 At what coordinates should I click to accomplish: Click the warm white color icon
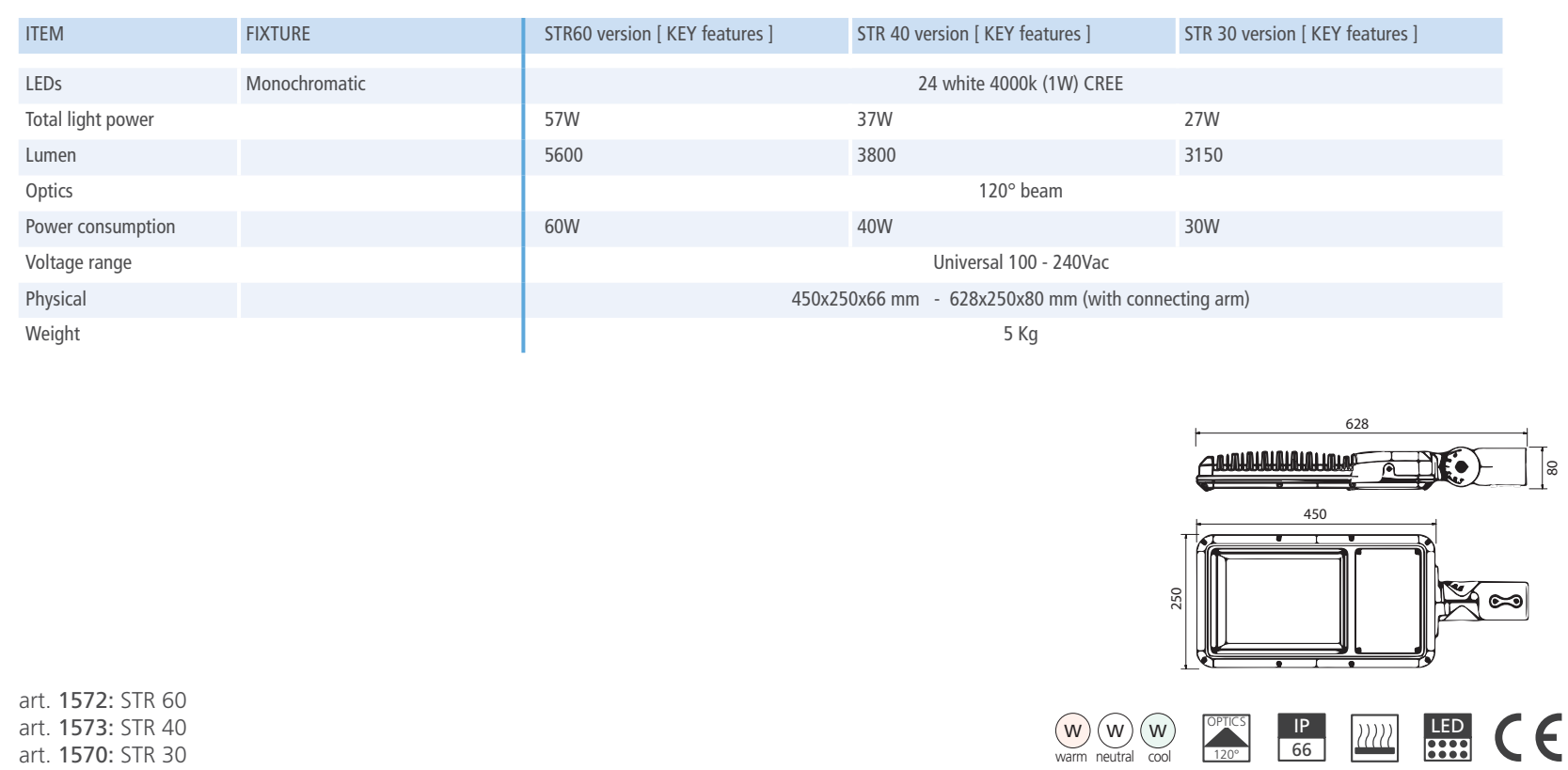pyautogui.click(x=1070, y=731)
